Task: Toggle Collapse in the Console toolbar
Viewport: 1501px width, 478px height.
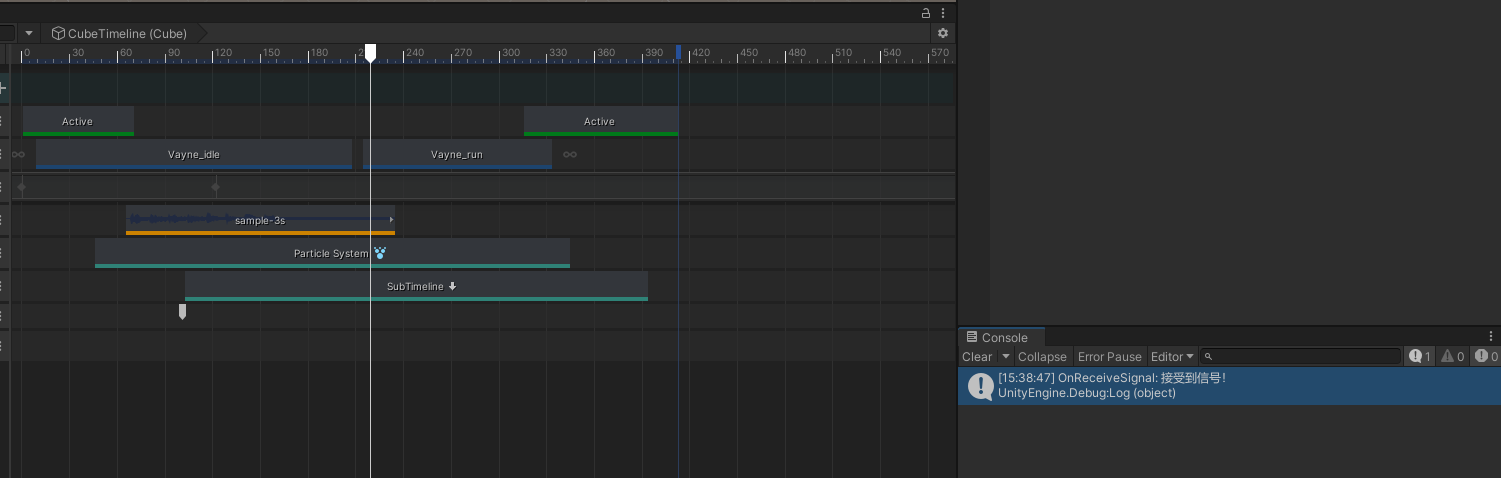Action: pyautogui.click(x=1042, y=357)
